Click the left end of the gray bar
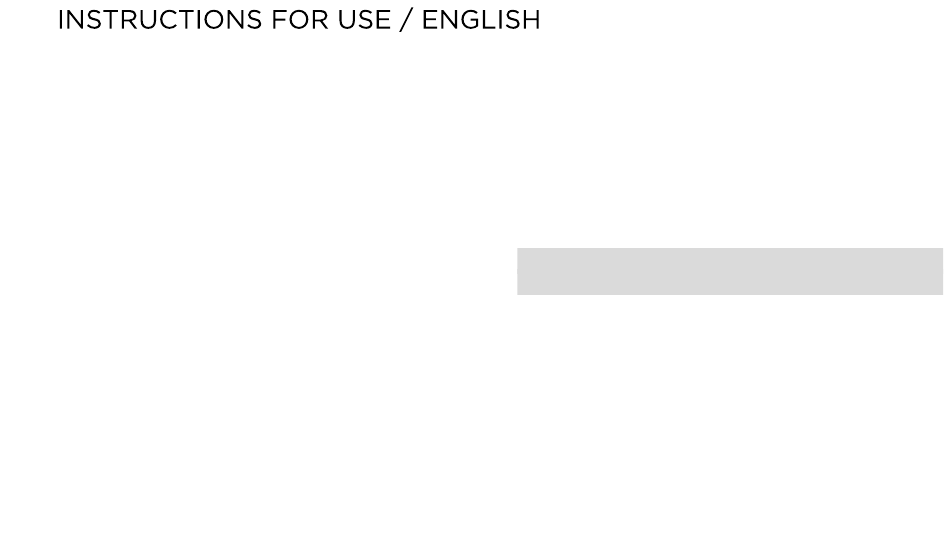Image resolution: width=950 pixels, height=539 pixels. (x=520, y=271)
